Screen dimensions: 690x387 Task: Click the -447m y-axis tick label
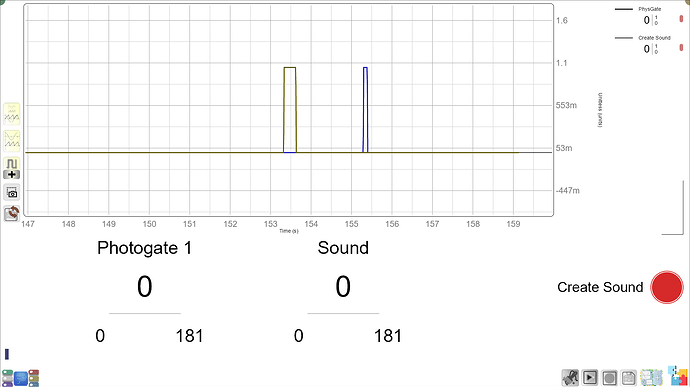[568, 191]
